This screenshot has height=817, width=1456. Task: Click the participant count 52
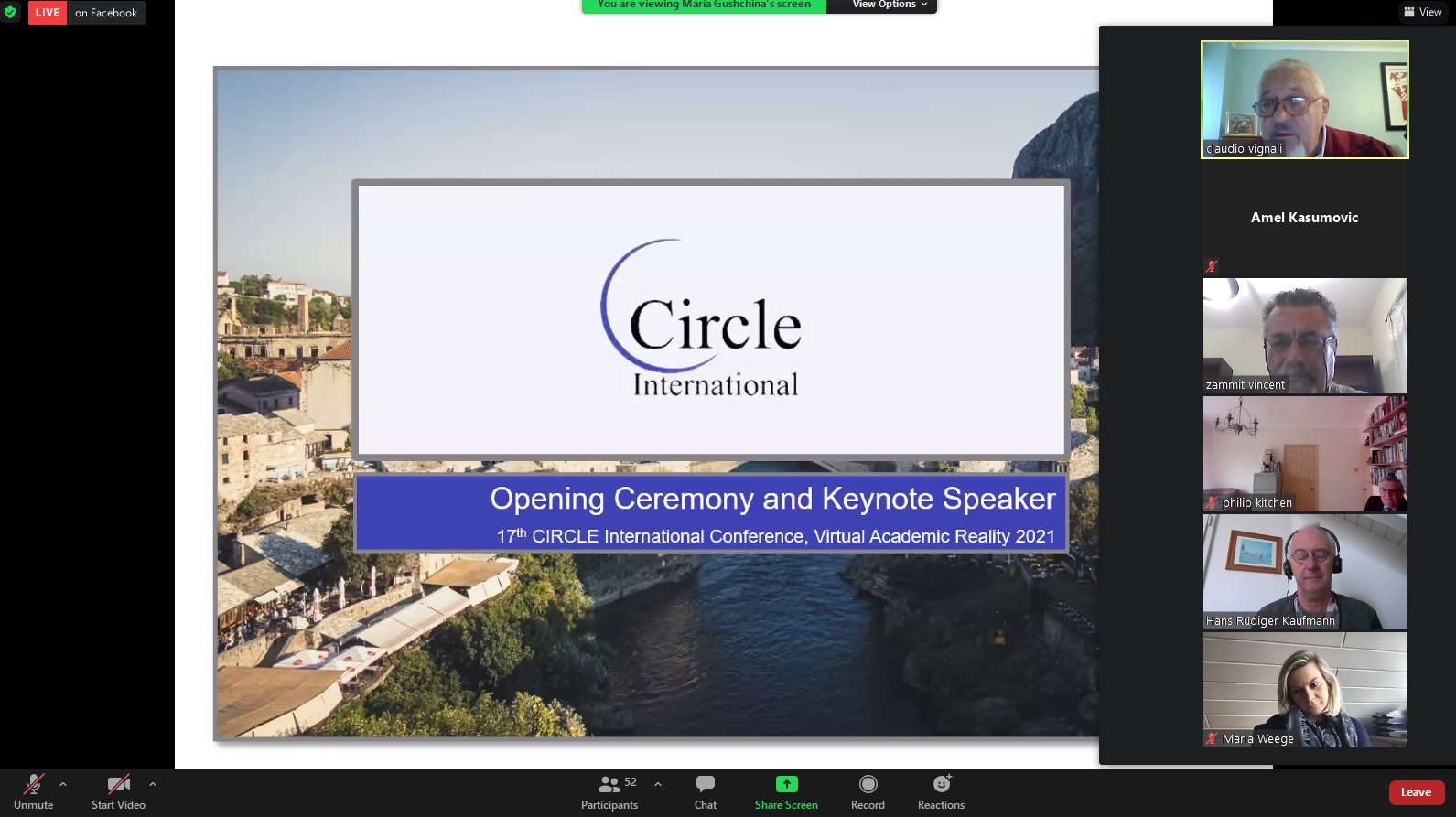point(631,782)
